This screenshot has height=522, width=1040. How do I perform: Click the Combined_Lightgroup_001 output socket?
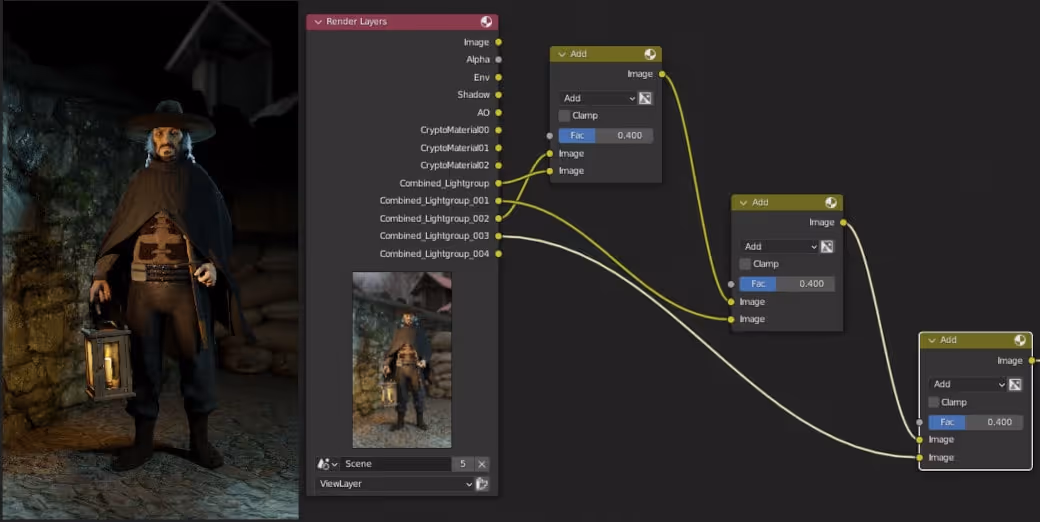point(498,200)
